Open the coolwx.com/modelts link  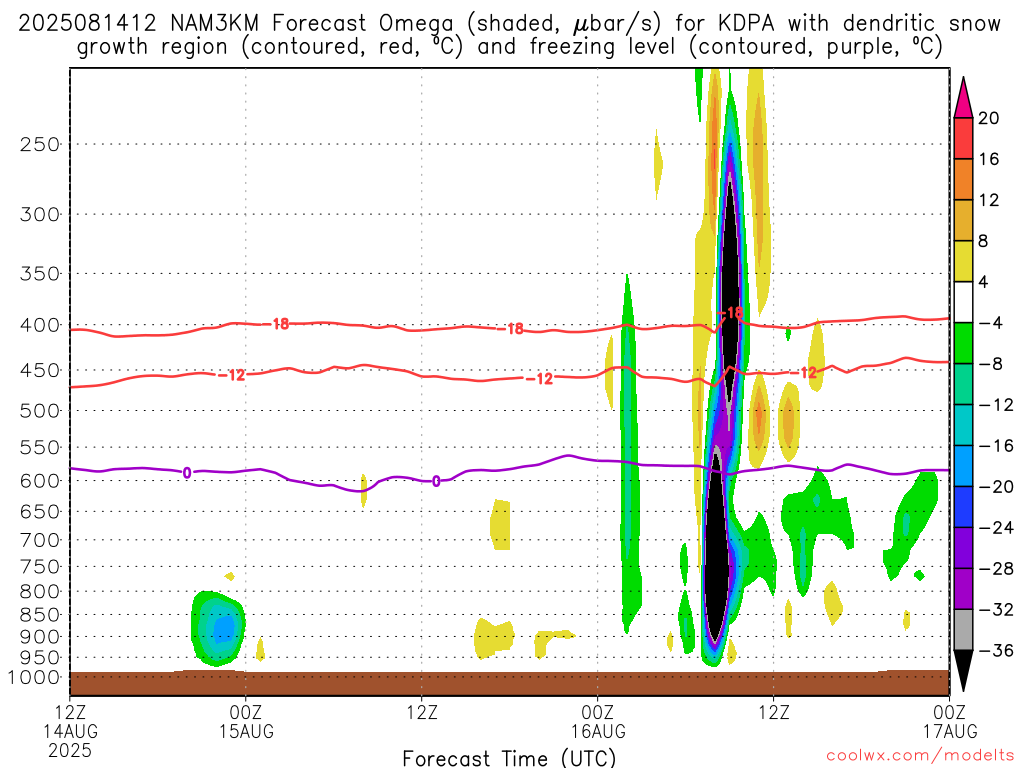pos(920,756)
